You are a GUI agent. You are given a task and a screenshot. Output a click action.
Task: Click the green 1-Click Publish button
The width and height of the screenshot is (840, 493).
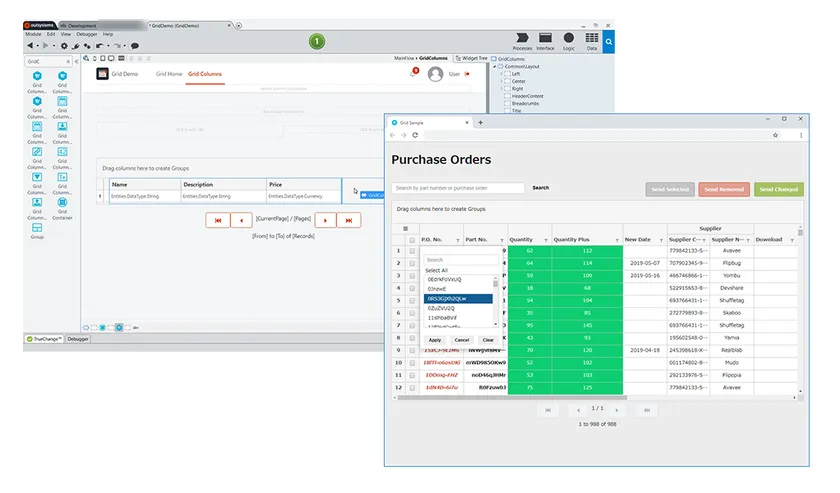316,41
